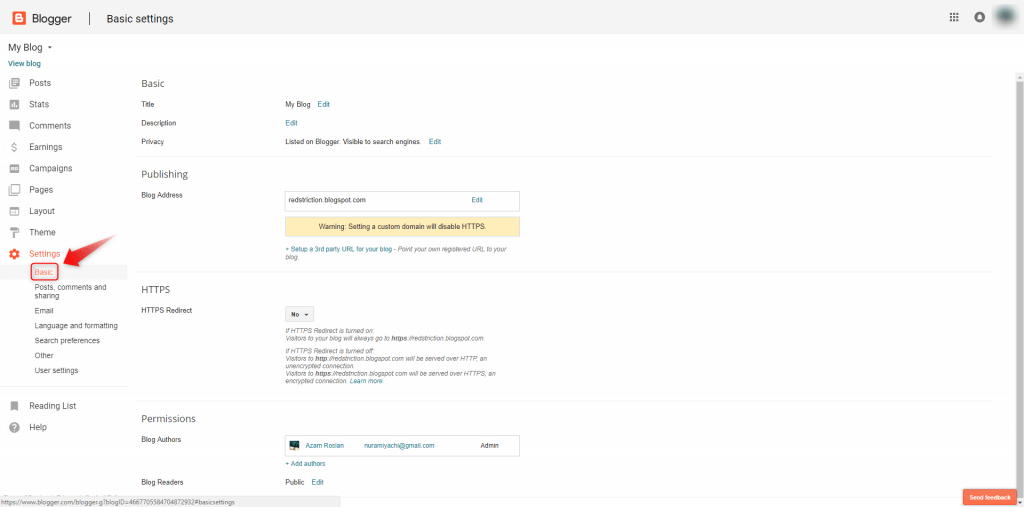
Task: Click the Blogger logo icon
Action: pyautogui.click(x=18, y=18)
